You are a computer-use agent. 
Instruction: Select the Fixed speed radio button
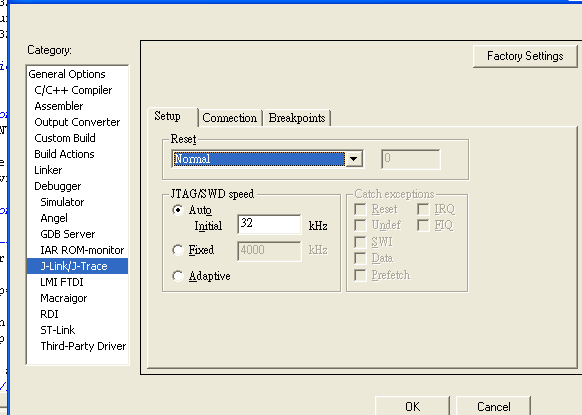point(178,250)
